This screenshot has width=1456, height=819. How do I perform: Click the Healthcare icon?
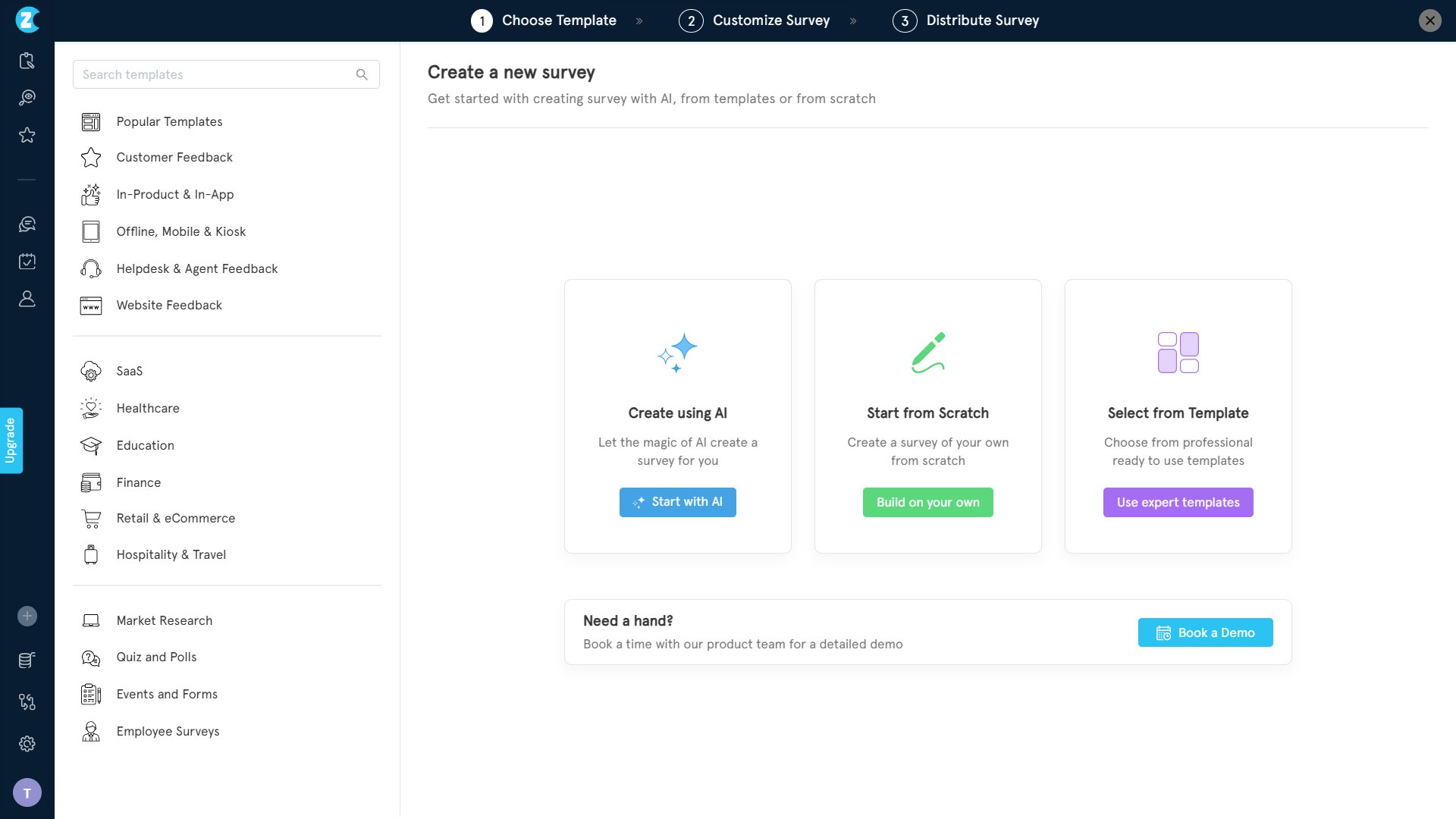pyautogui.click(x=91, y=408)
